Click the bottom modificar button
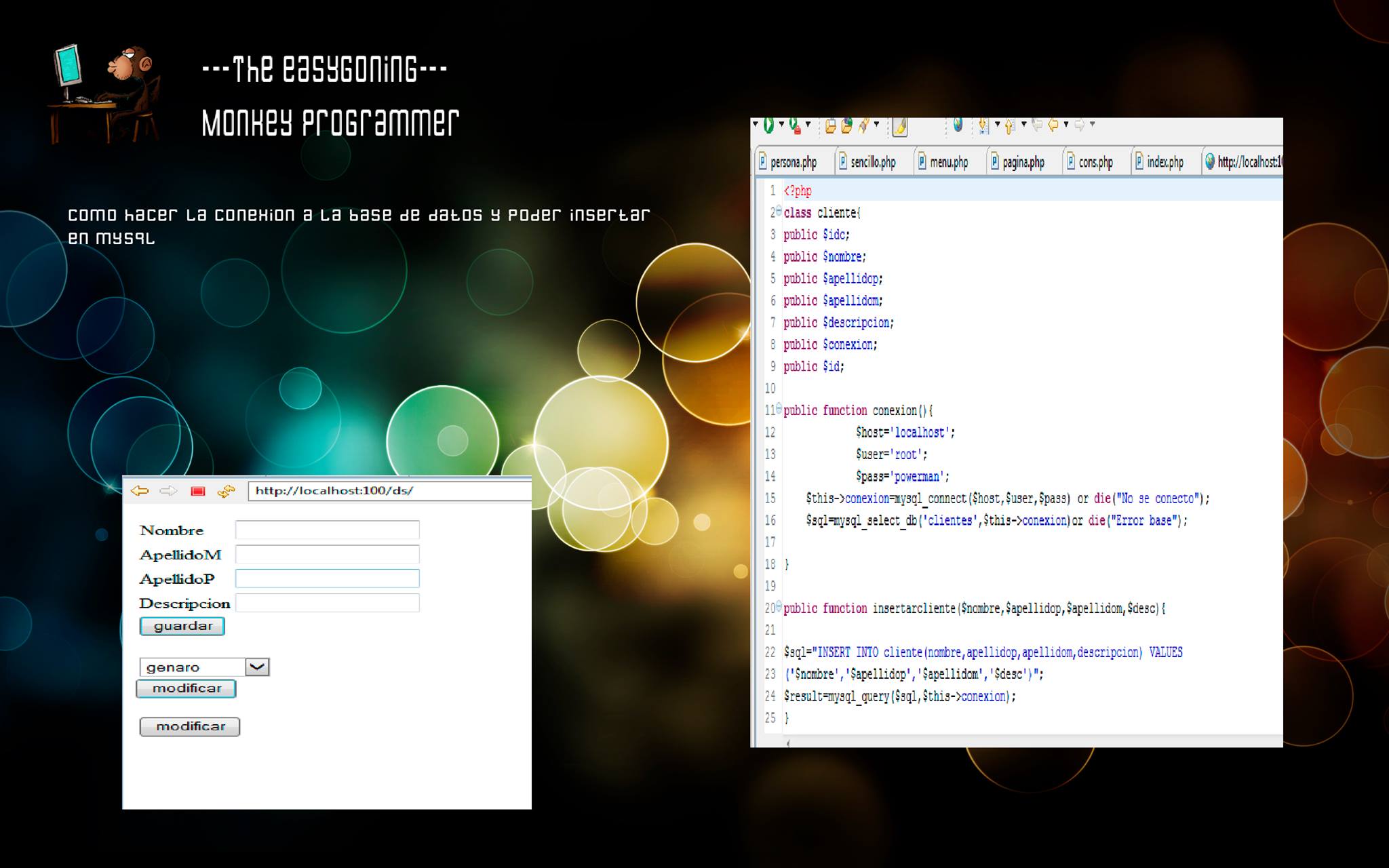 pos(190,726)
